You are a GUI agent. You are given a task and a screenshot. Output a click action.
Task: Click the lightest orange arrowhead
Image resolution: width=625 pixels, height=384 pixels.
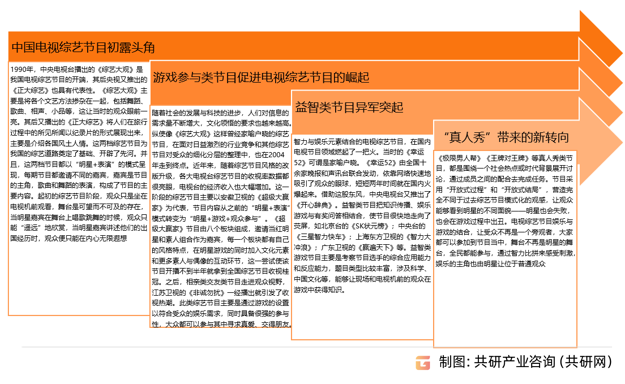click(x=600, y=142)
